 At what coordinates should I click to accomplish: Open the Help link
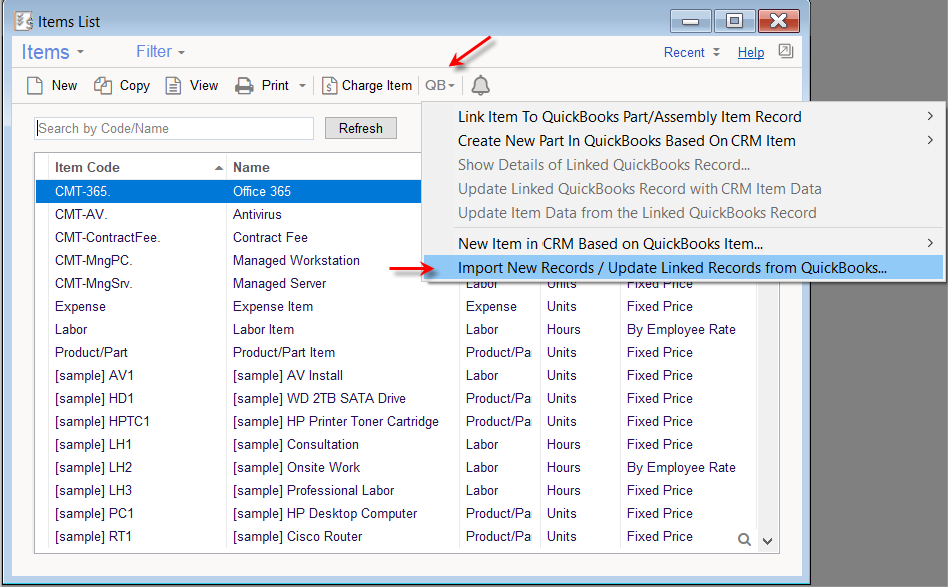[x=750, y=51]
